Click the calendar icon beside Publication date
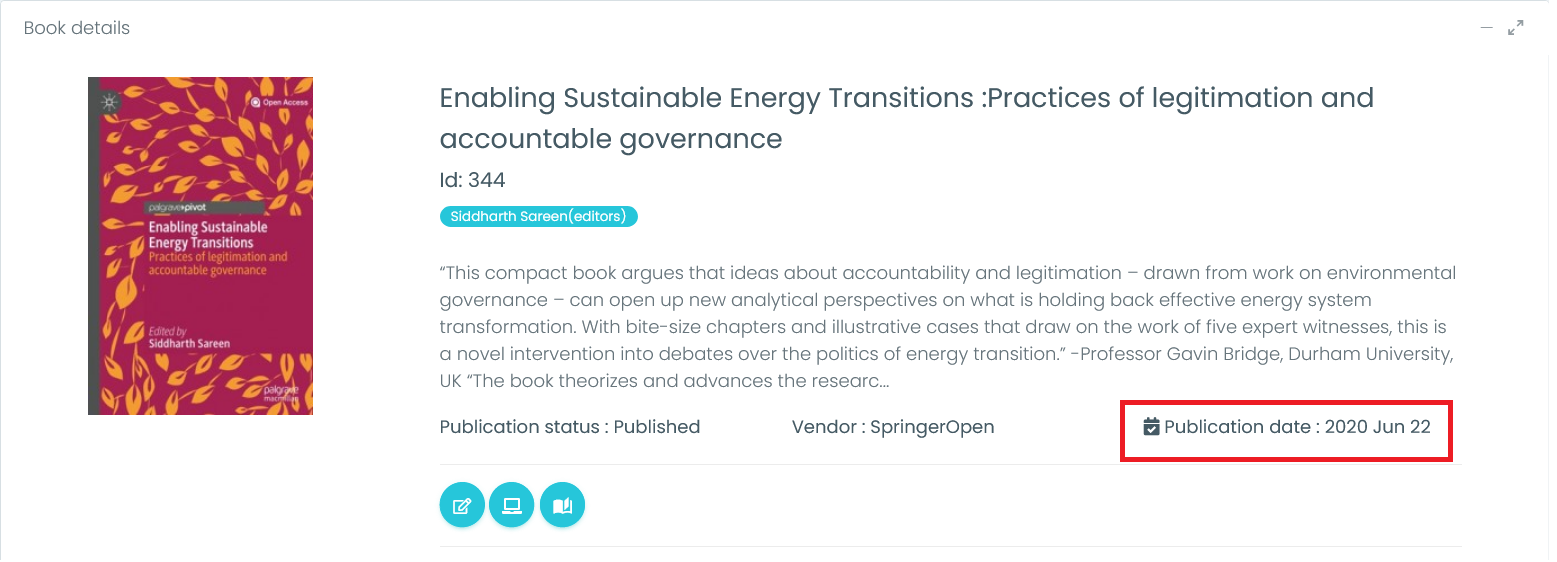This screenshot has height=562, width=1557. click(1151, 427)
